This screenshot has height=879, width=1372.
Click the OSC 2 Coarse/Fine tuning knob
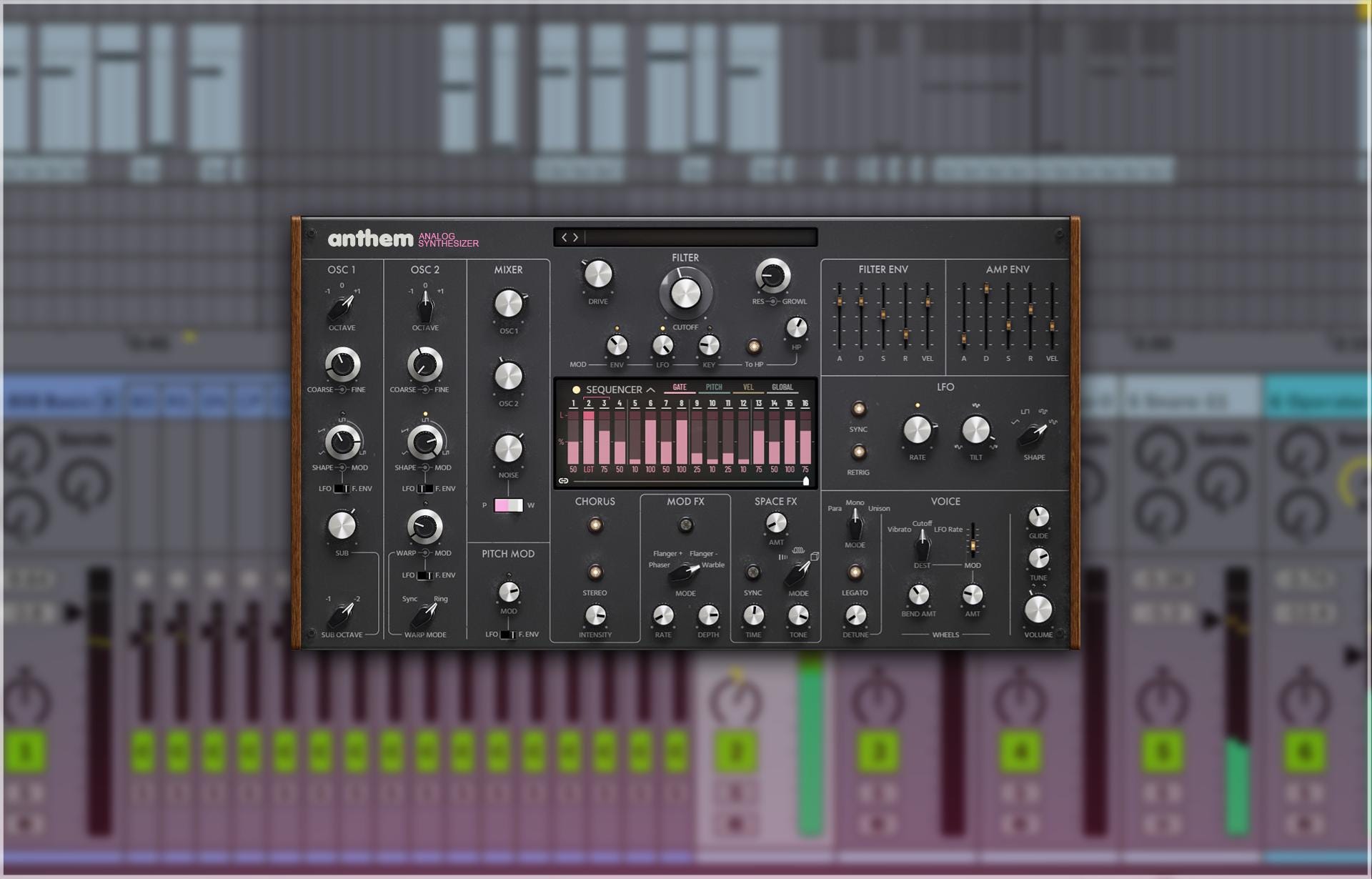(424, 364)
